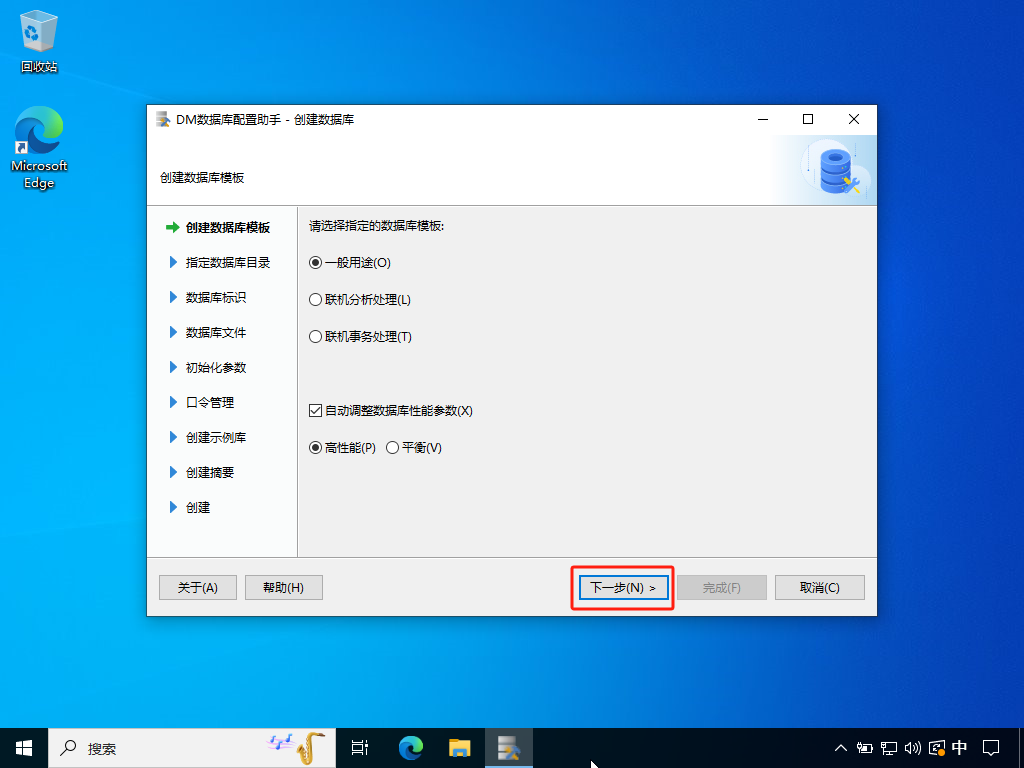This screenshot has width=1024, height=768.
Task: Select the 高性能(P) radio option
Action: 342,448
